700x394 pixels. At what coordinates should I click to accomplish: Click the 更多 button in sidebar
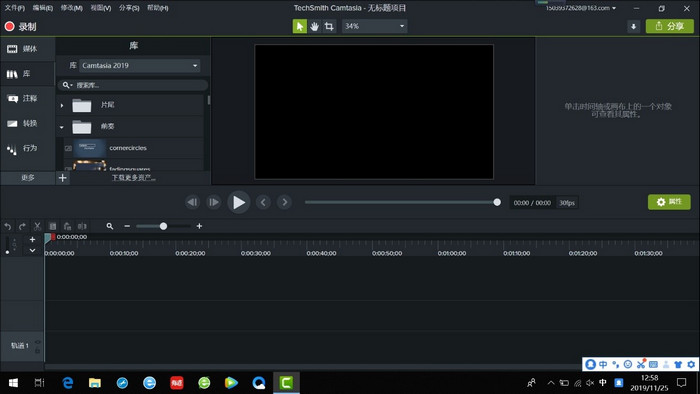pyautogui.click(x=28, y=178)
